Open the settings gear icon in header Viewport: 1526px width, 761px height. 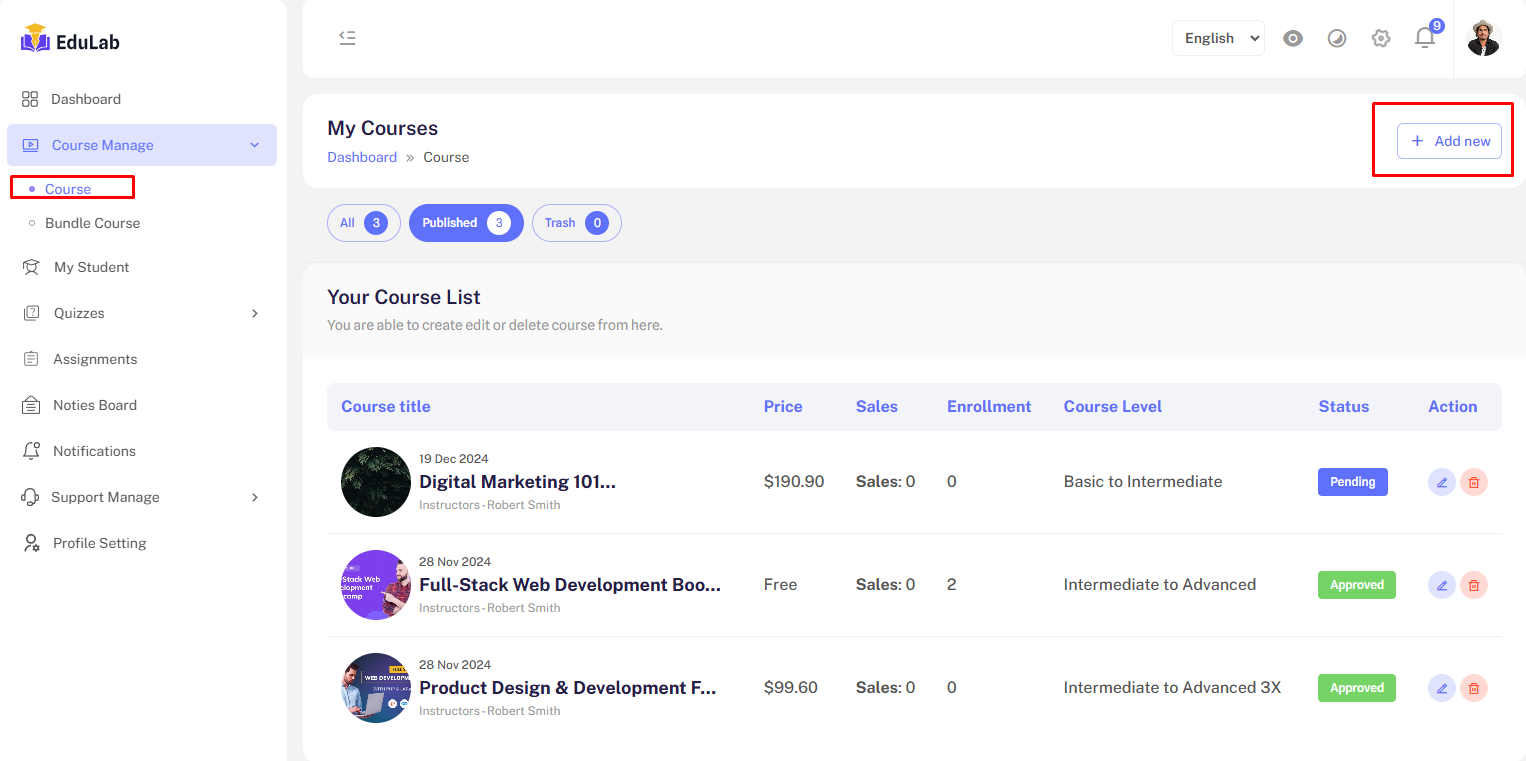coord(1381,38)
